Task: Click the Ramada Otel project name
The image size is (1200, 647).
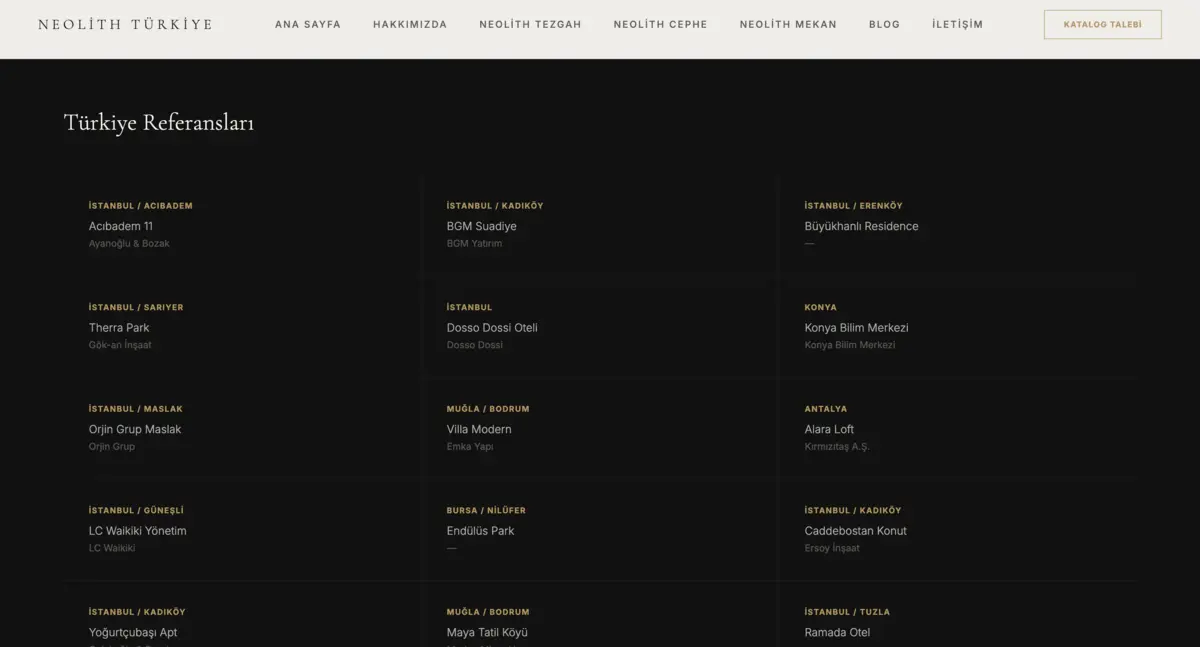Action: (x=837, y=633)
